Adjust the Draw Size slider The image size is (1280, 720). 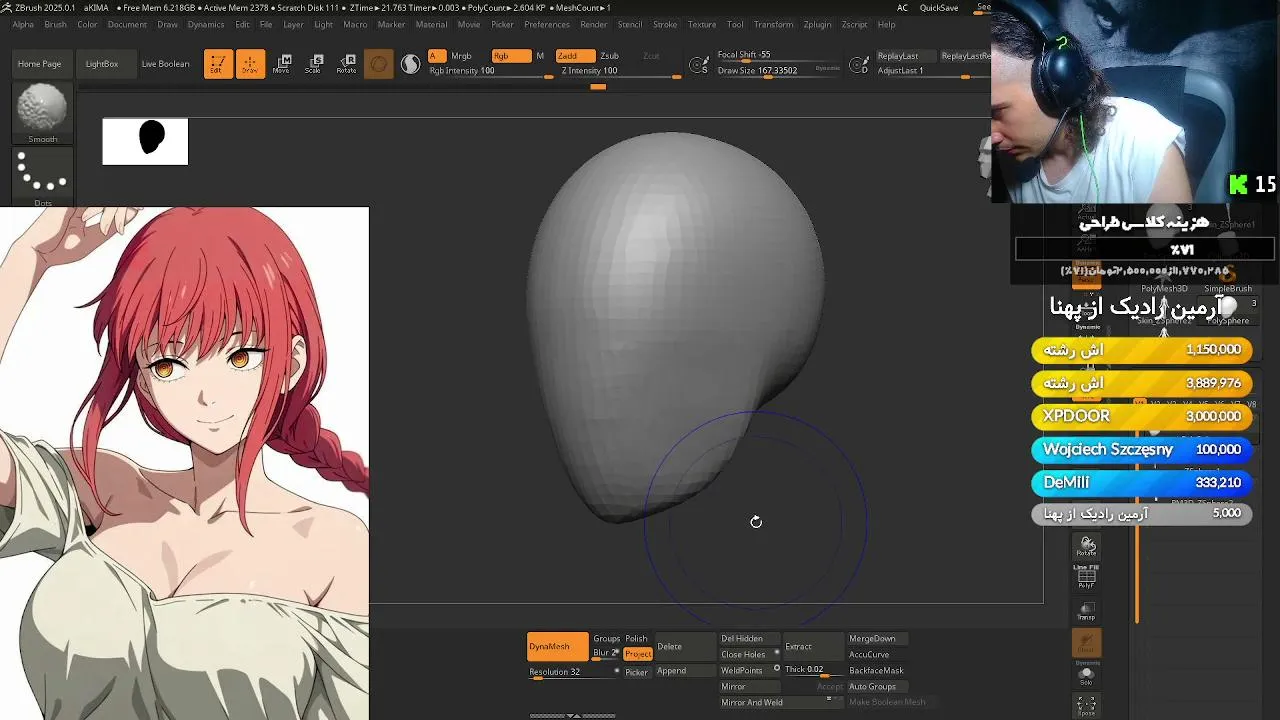click(779, 72)
